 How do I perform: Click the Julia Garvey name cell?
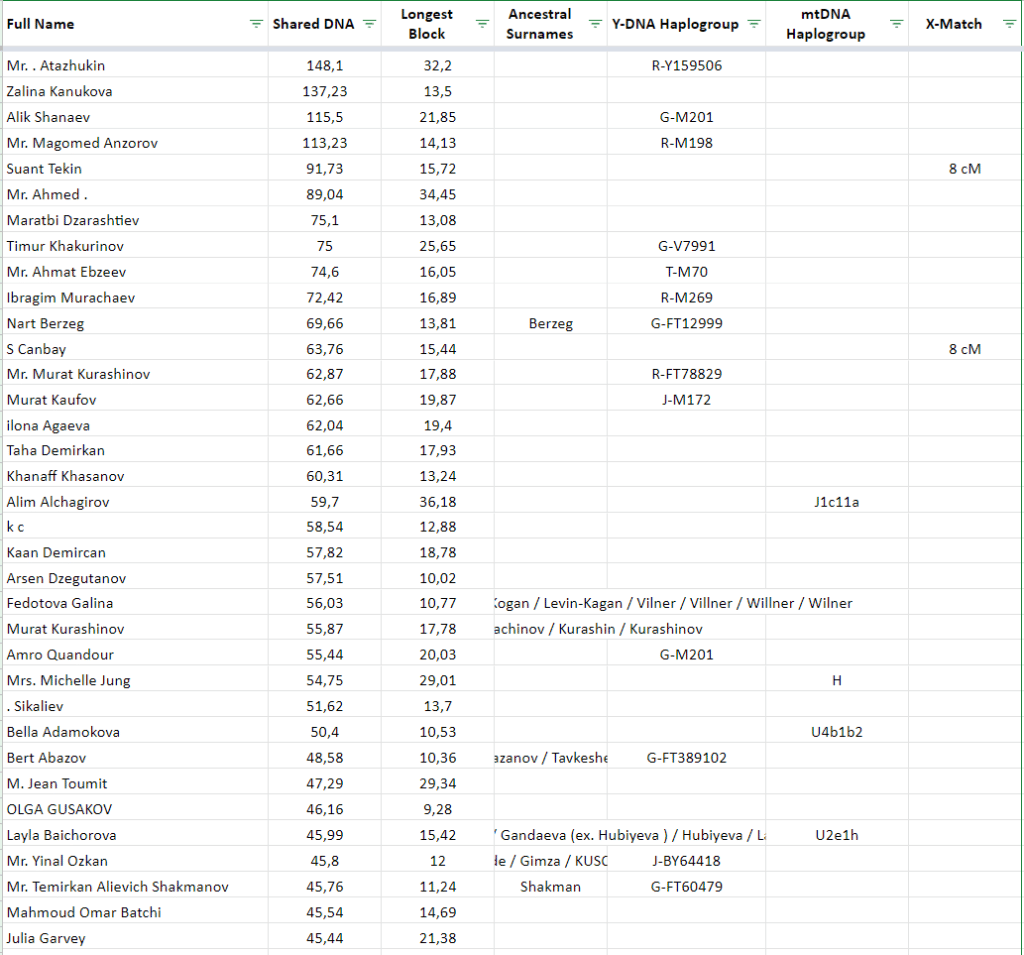pyautogui.click(x=46, y=938)
